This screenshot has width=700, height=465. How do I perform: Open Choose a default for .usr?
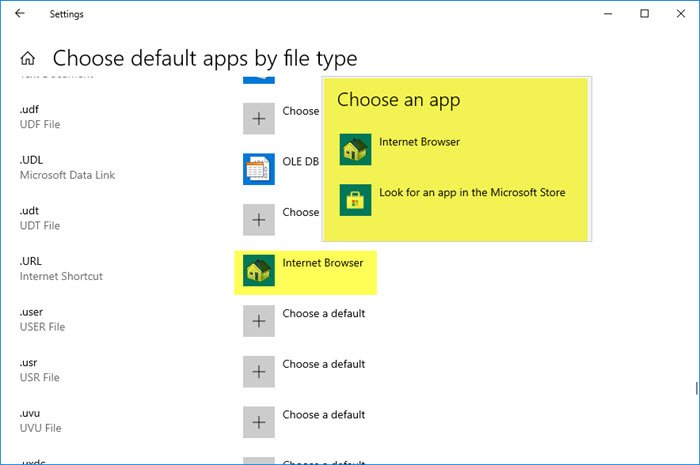pyautogui.click(x=323, y=364)
